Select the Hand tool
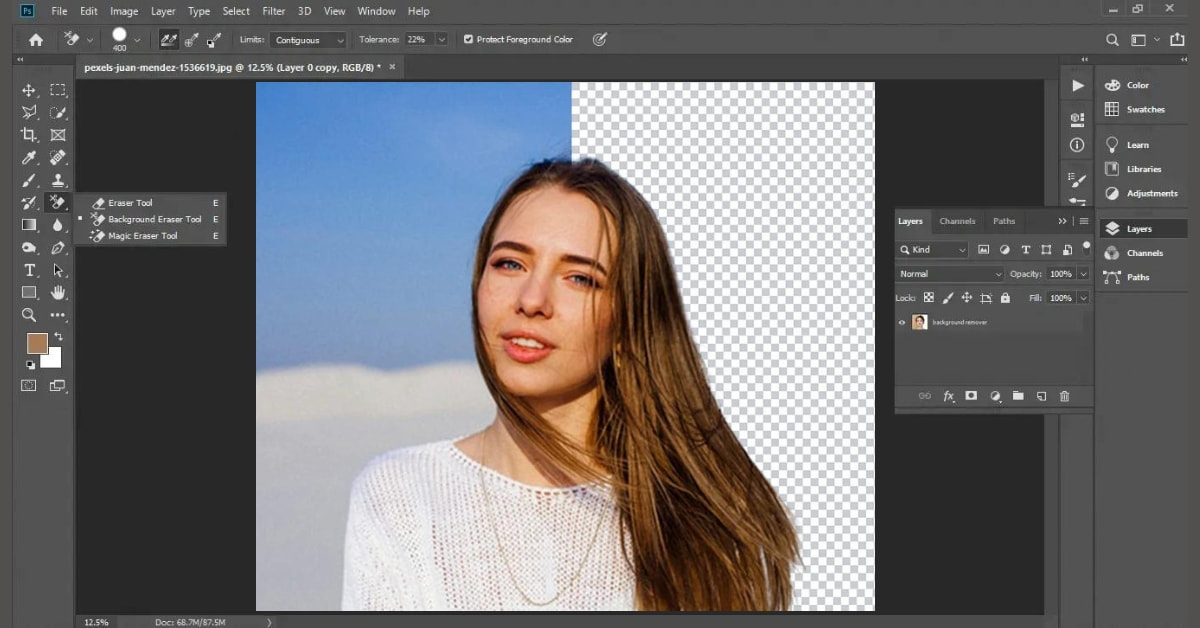 coord(58,292)
